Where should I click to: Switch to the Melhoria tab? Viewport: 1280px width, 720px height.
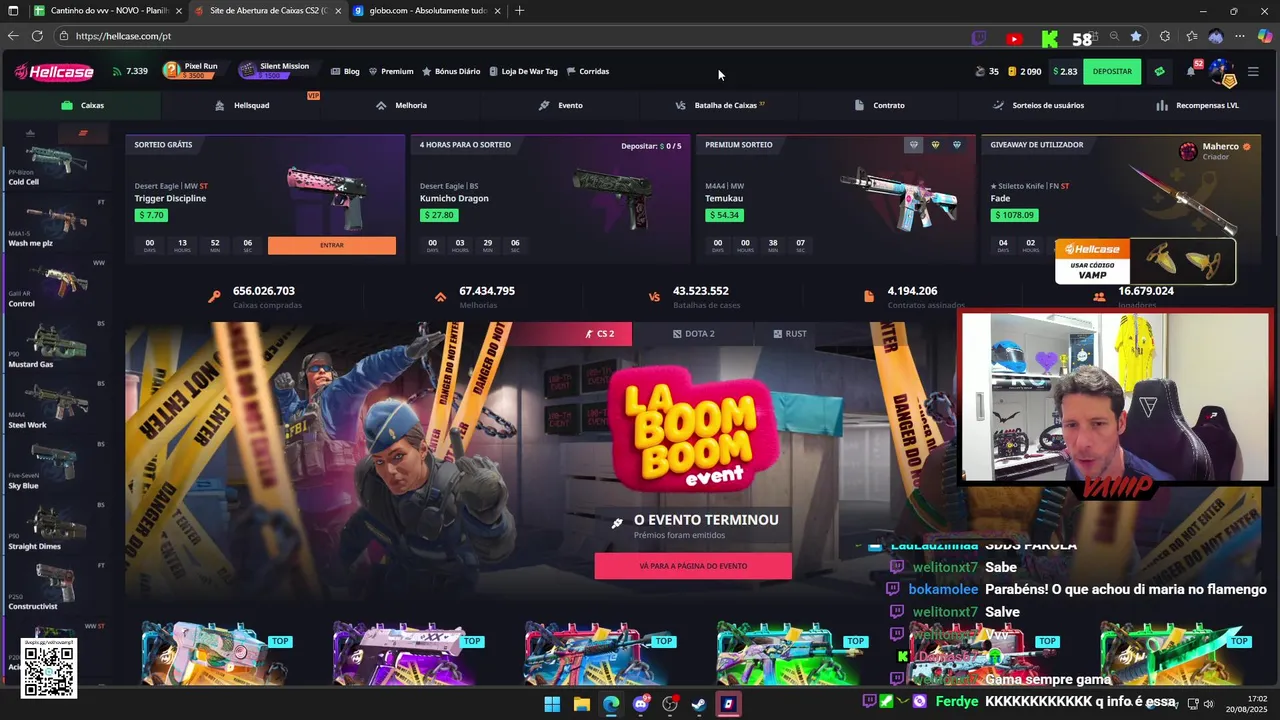coord(401,105)
